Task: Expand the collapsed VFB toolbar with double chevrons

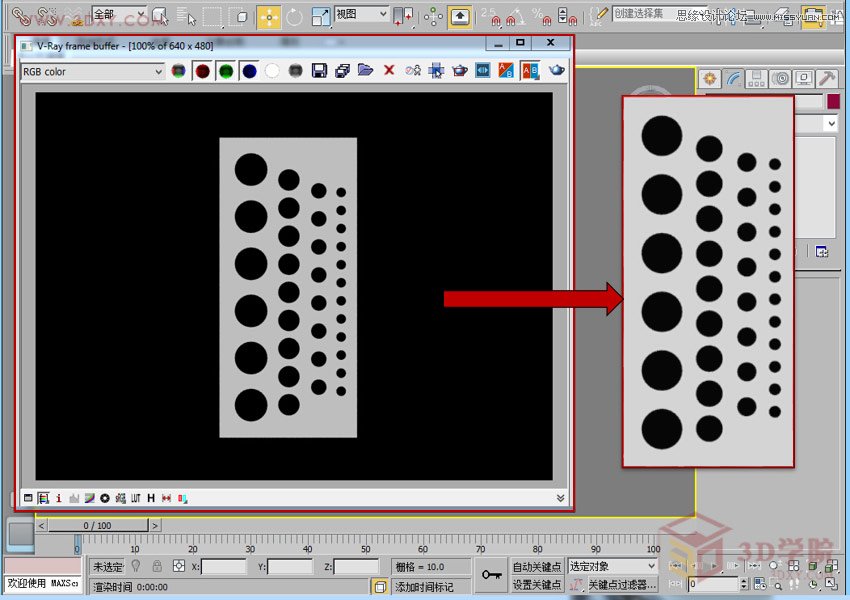Action: (x=558, y=497)
